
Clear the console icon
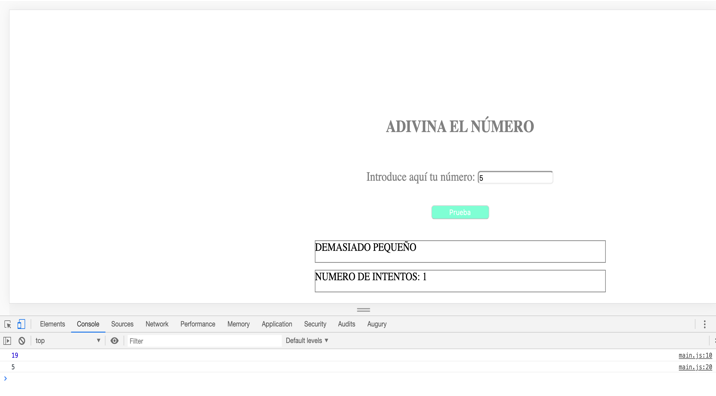21,341
